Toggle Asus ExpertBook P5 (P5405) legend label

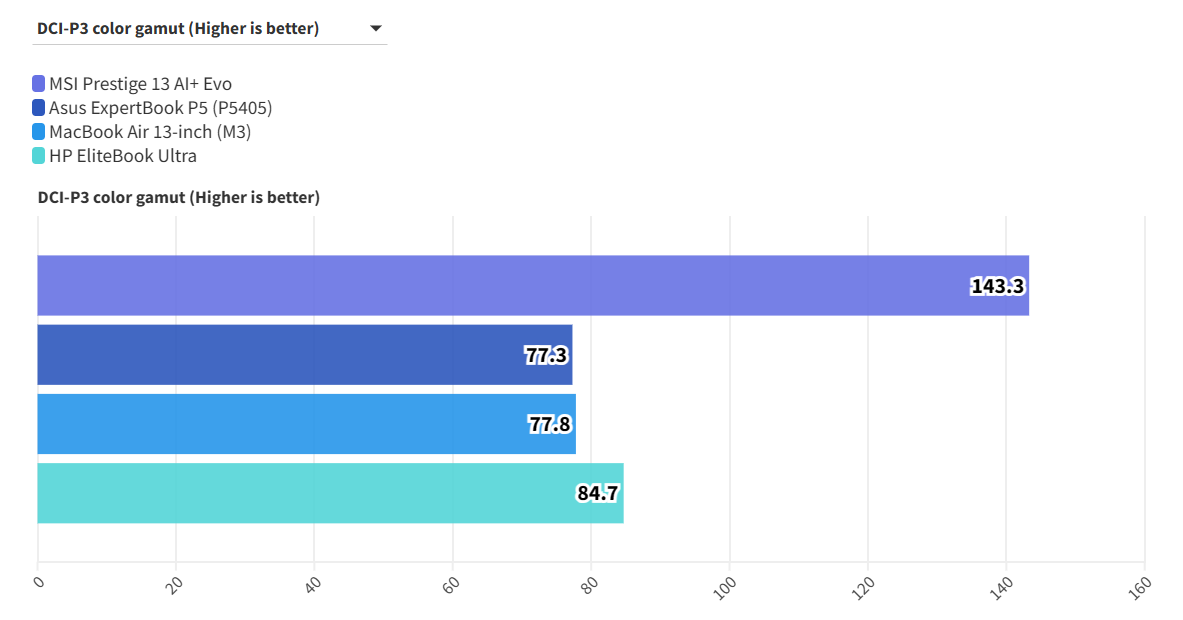[160, 108]
